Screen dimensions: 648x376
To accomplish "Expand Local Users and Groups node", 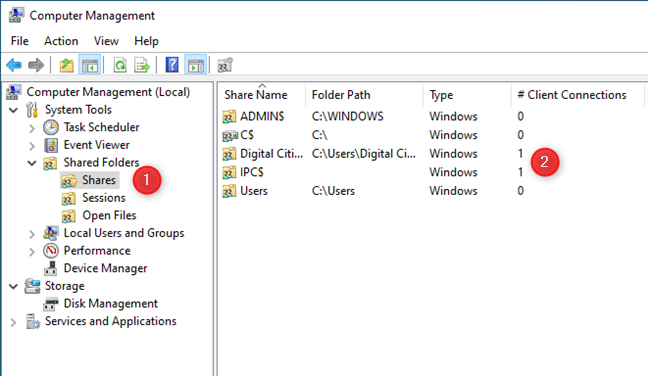I will click(32, 234).
